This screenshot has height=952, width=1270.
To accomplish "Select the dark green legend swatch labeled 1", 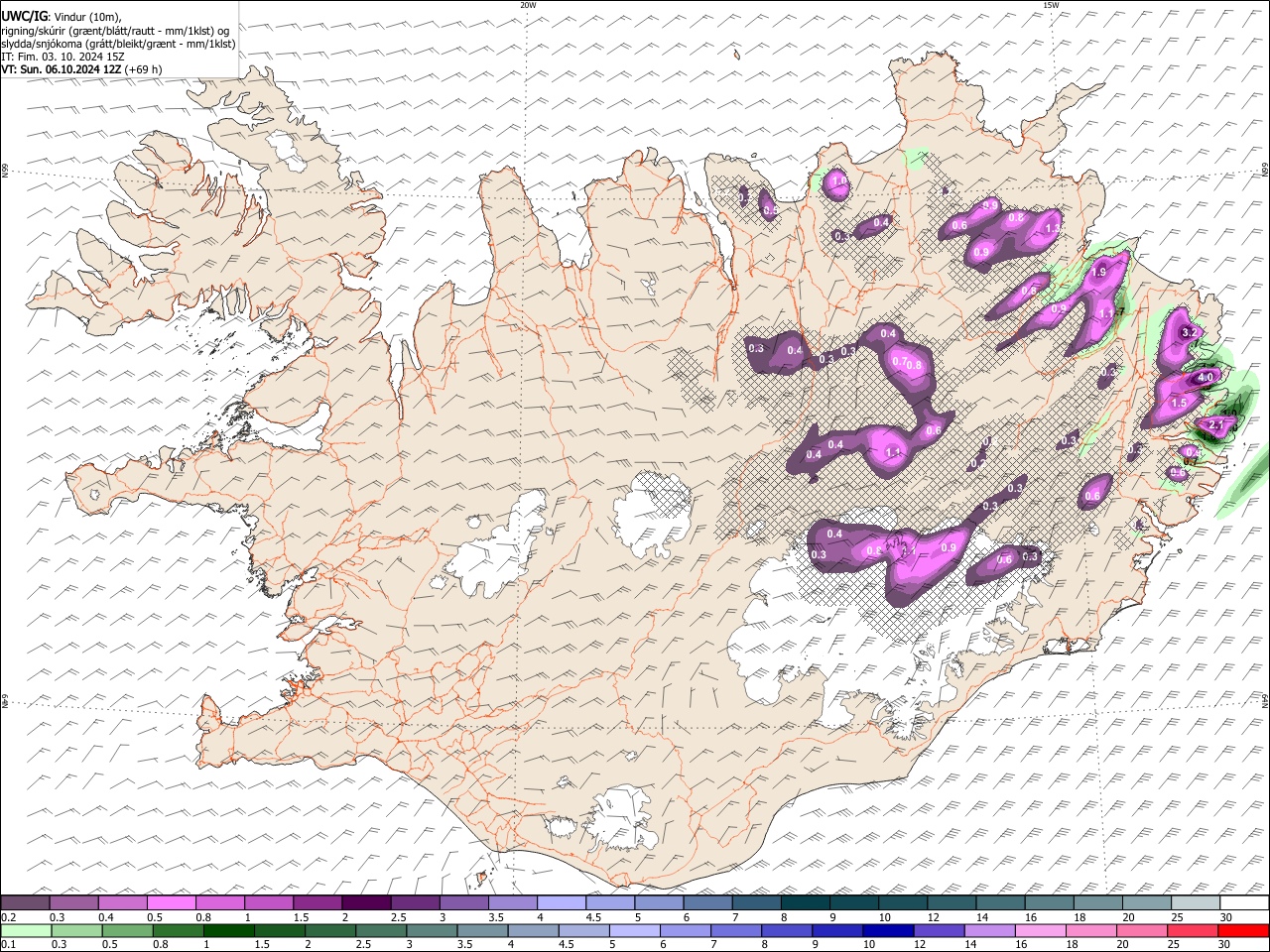I will click(x=228, y=930).
